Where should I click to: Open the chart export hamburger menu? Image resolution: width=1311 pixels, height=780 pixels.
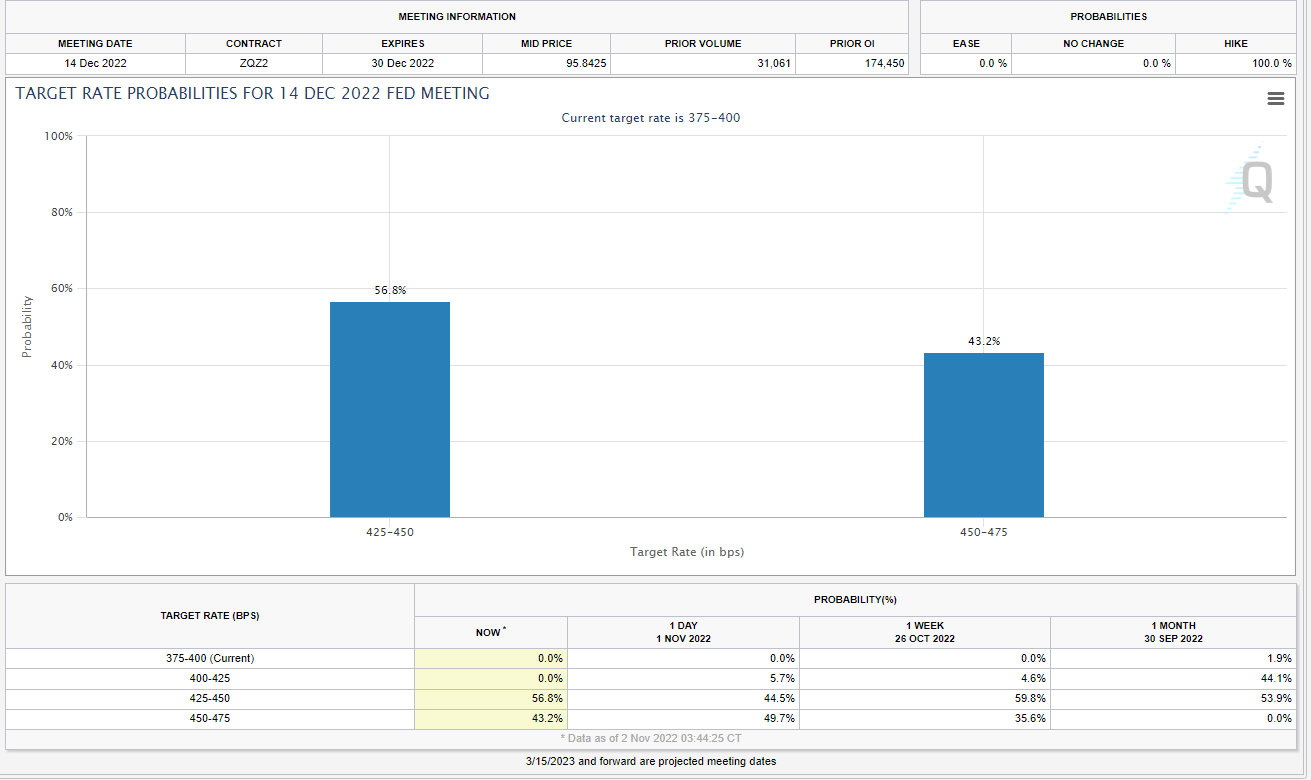(x=1275, y=98)
